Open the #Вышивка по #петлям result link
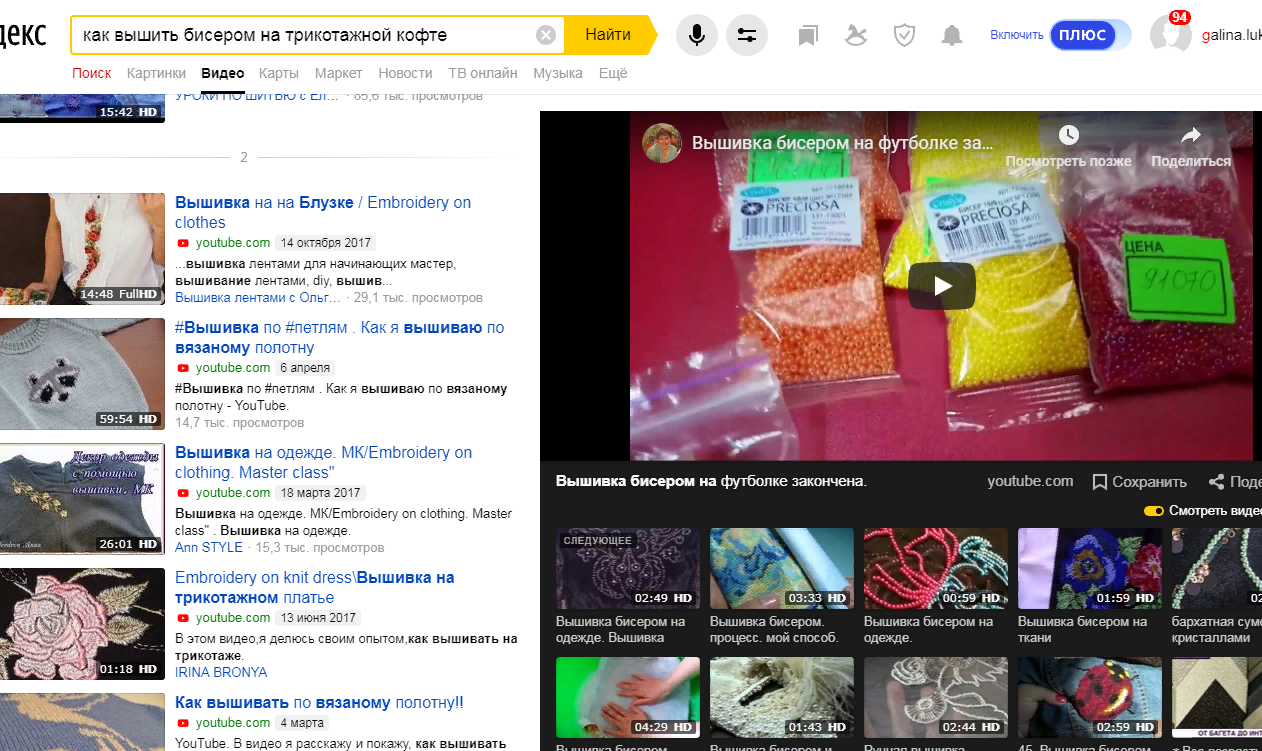Image resolution: width=1262 pixels, height=751 pixels. pyautogui.click(x=340, y=337)
